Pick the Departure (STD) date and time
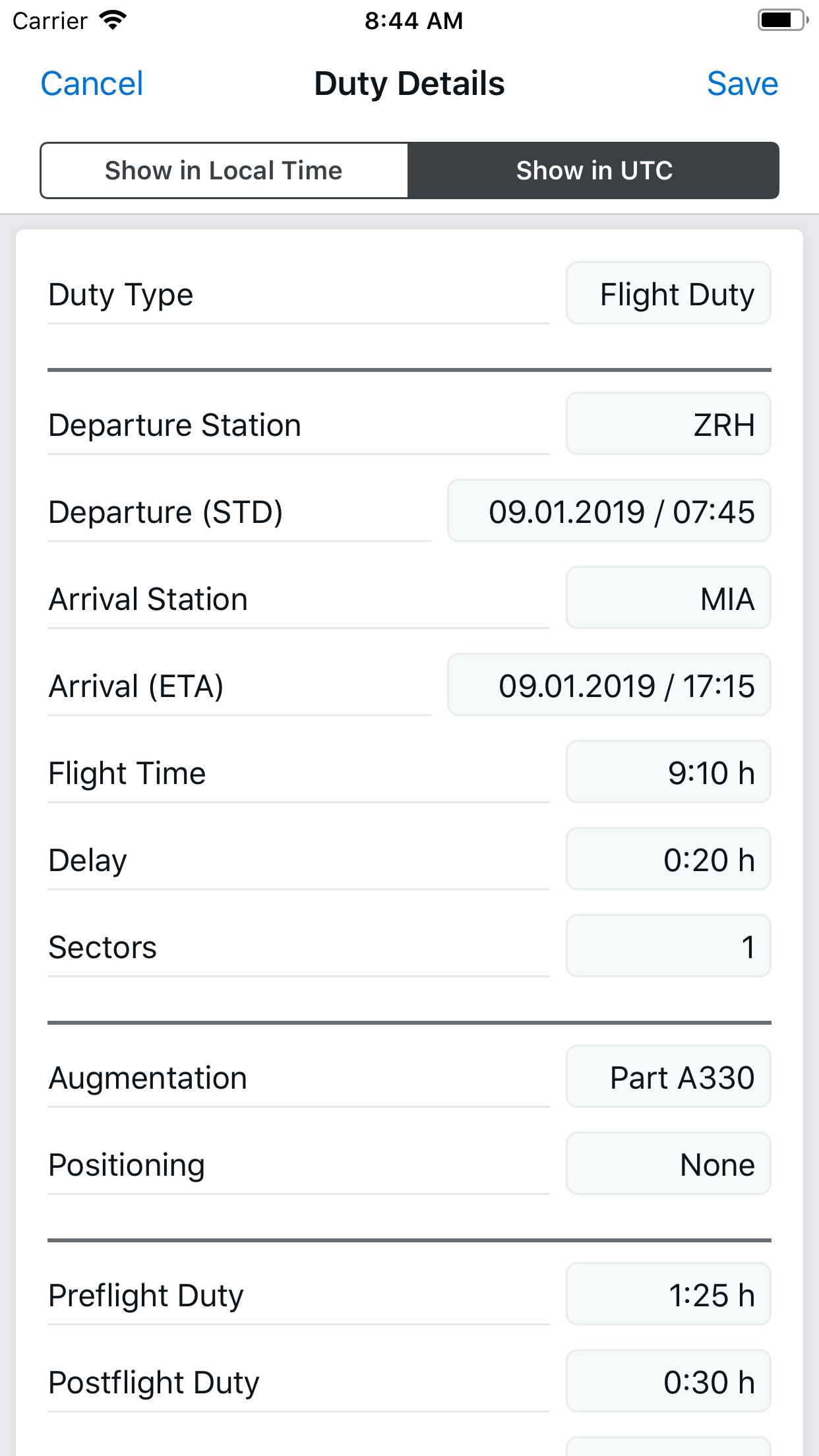The width and height of the screenshot is (819, 1456). pos(609,511)
